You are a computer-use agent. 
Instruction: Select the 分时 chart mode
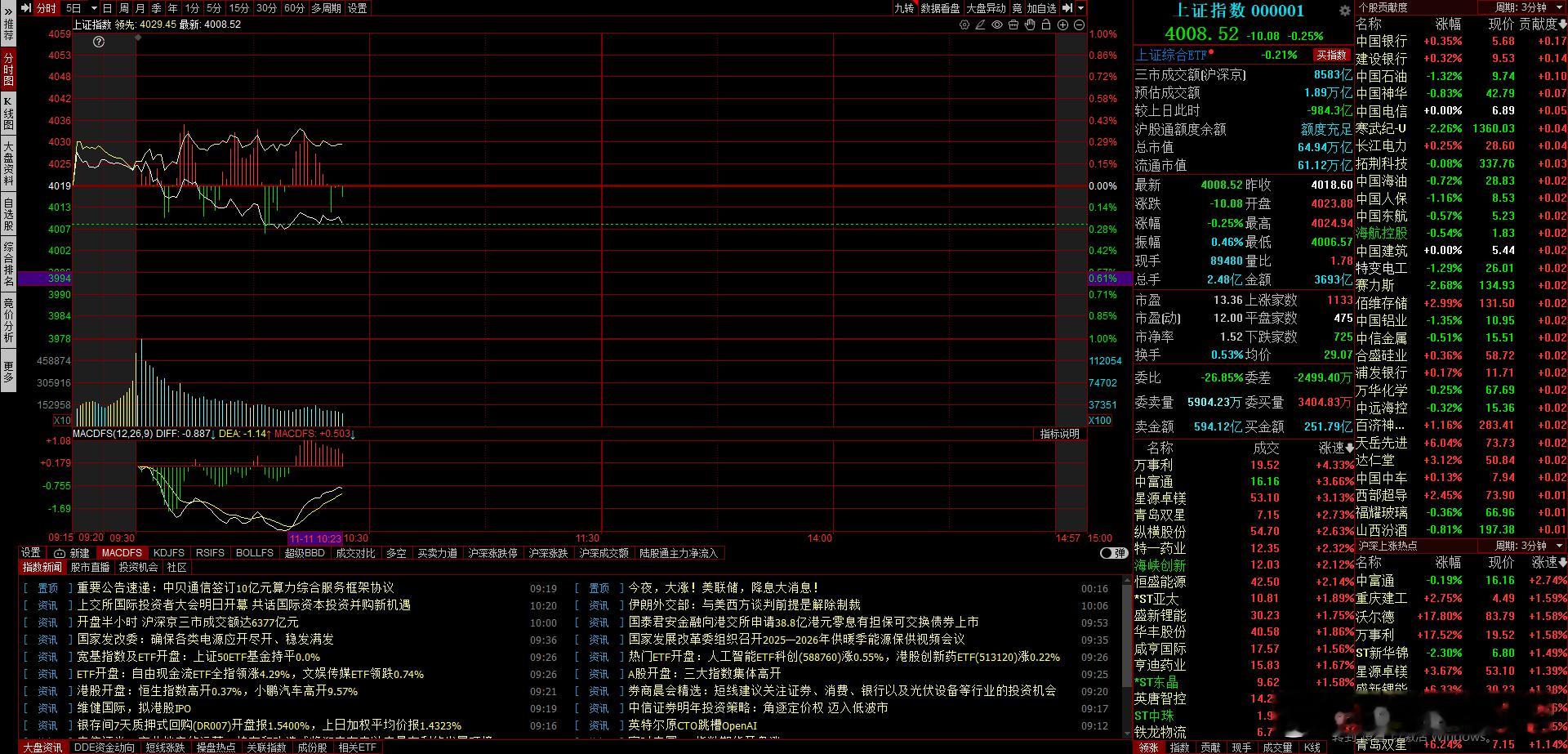[47, 8]
